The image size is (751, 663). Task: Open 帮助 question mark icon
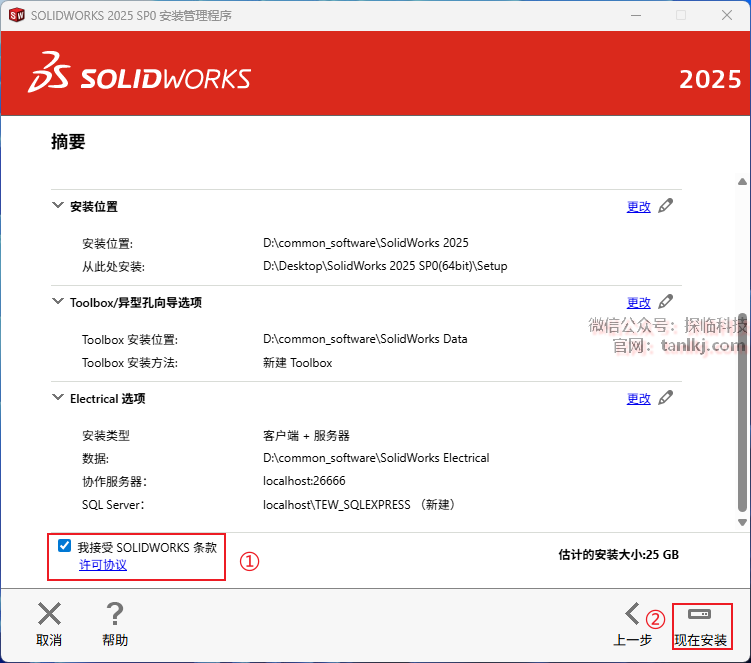pos(115,614)
